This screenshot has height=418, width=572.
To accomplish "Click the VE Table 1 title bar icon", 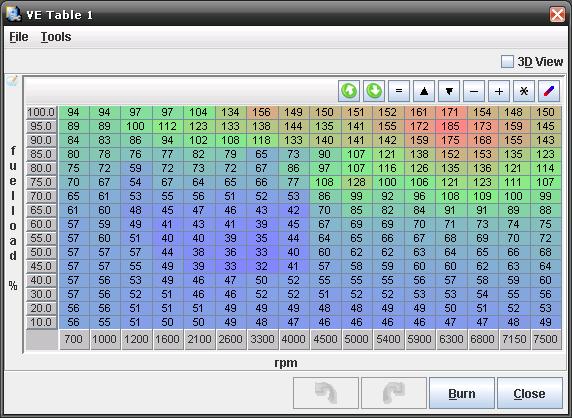I will [13, 14].
